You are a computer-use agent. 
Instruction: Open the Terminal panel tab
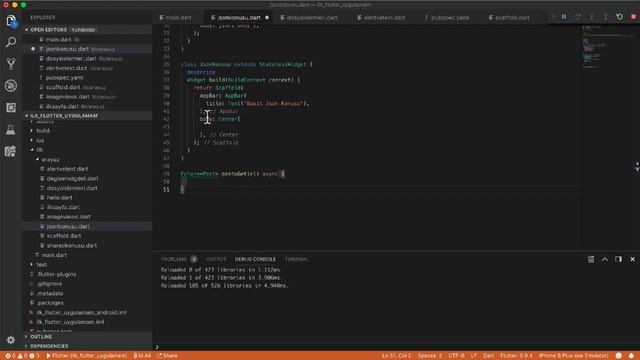[x=297, y=259]
